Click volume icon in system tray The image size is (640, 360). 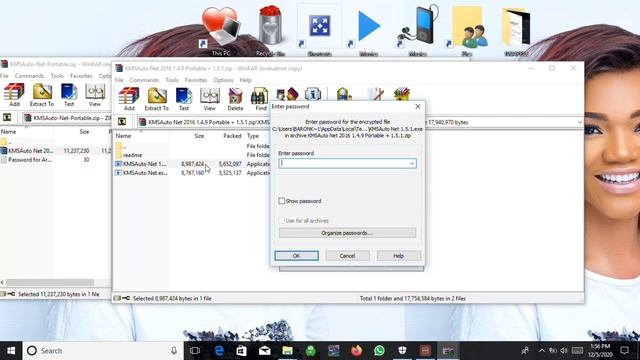[x=564, y=351]
